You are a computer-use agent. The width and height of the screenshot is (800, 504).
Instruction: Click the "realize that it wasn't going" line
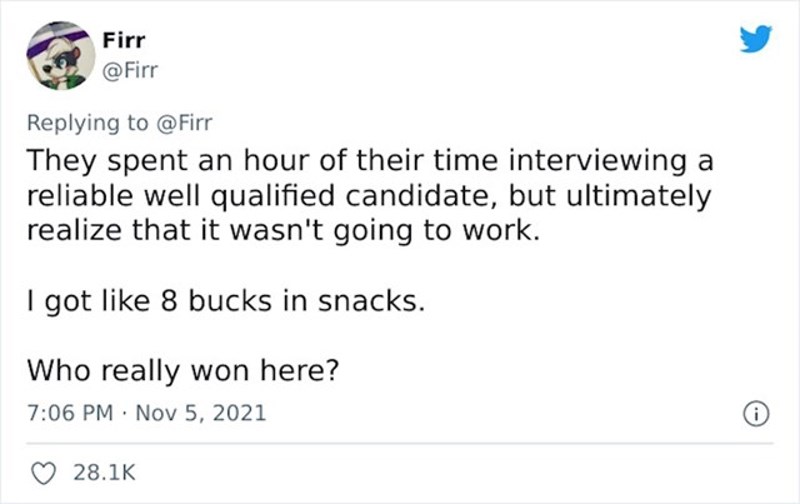pyautogui.click(x=288, y=232)
